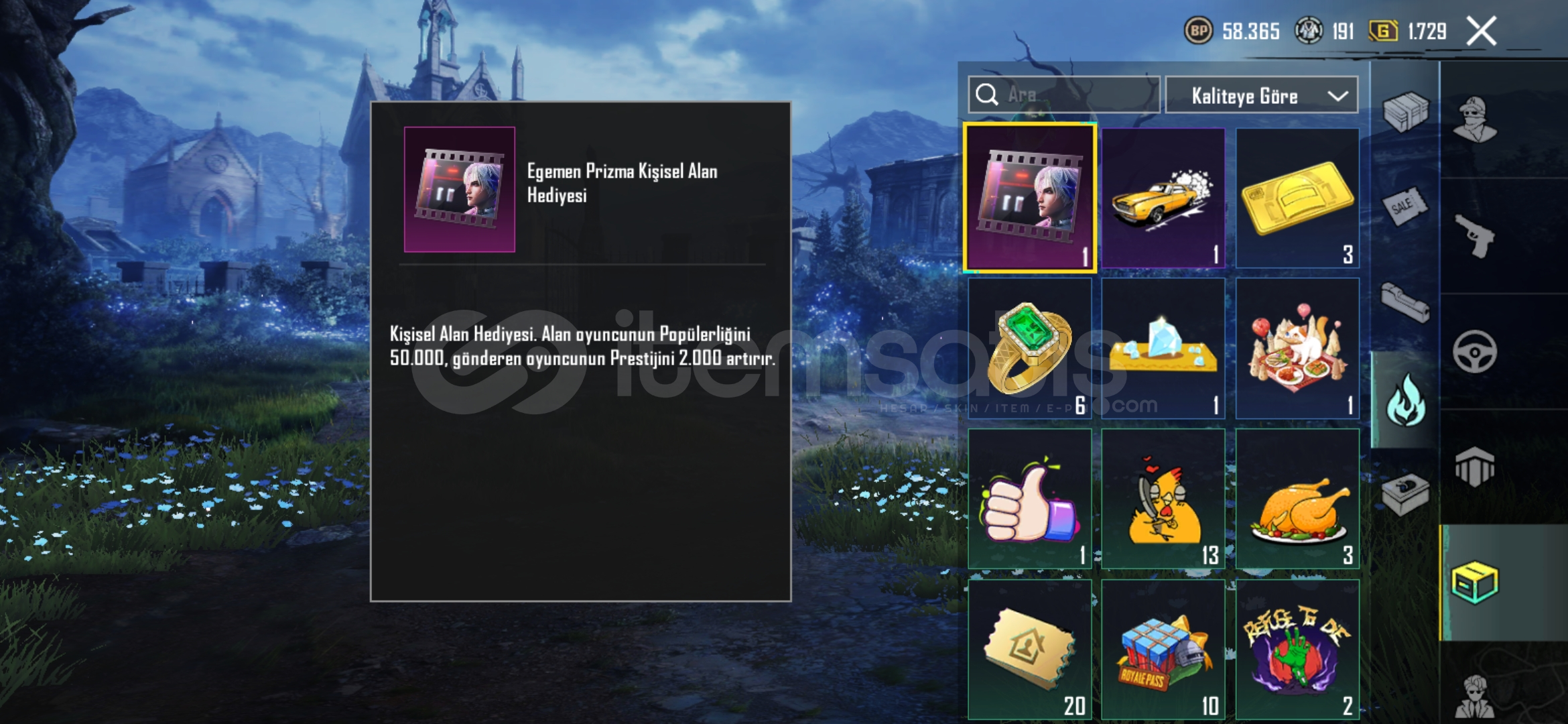Select the gold ticket bar item
The height and width of the screenshot is (724, 1568).
1297,198
